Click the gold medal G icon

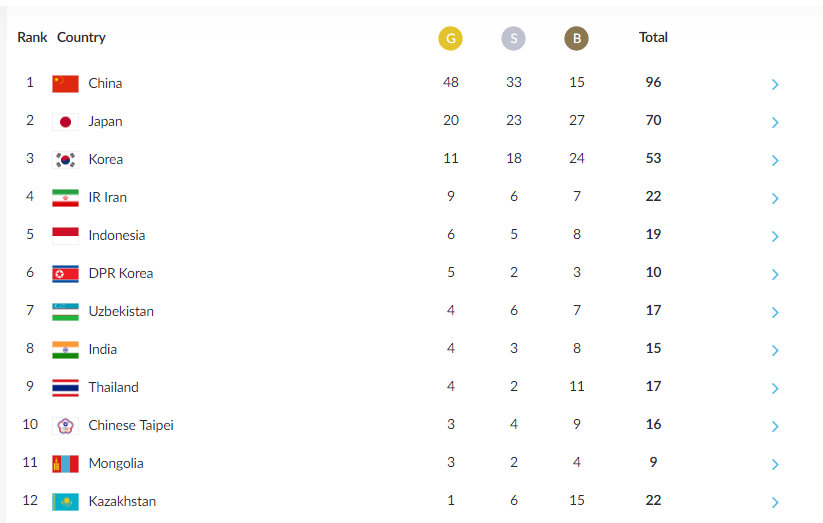pyautogui.click(x=451, y=39)
